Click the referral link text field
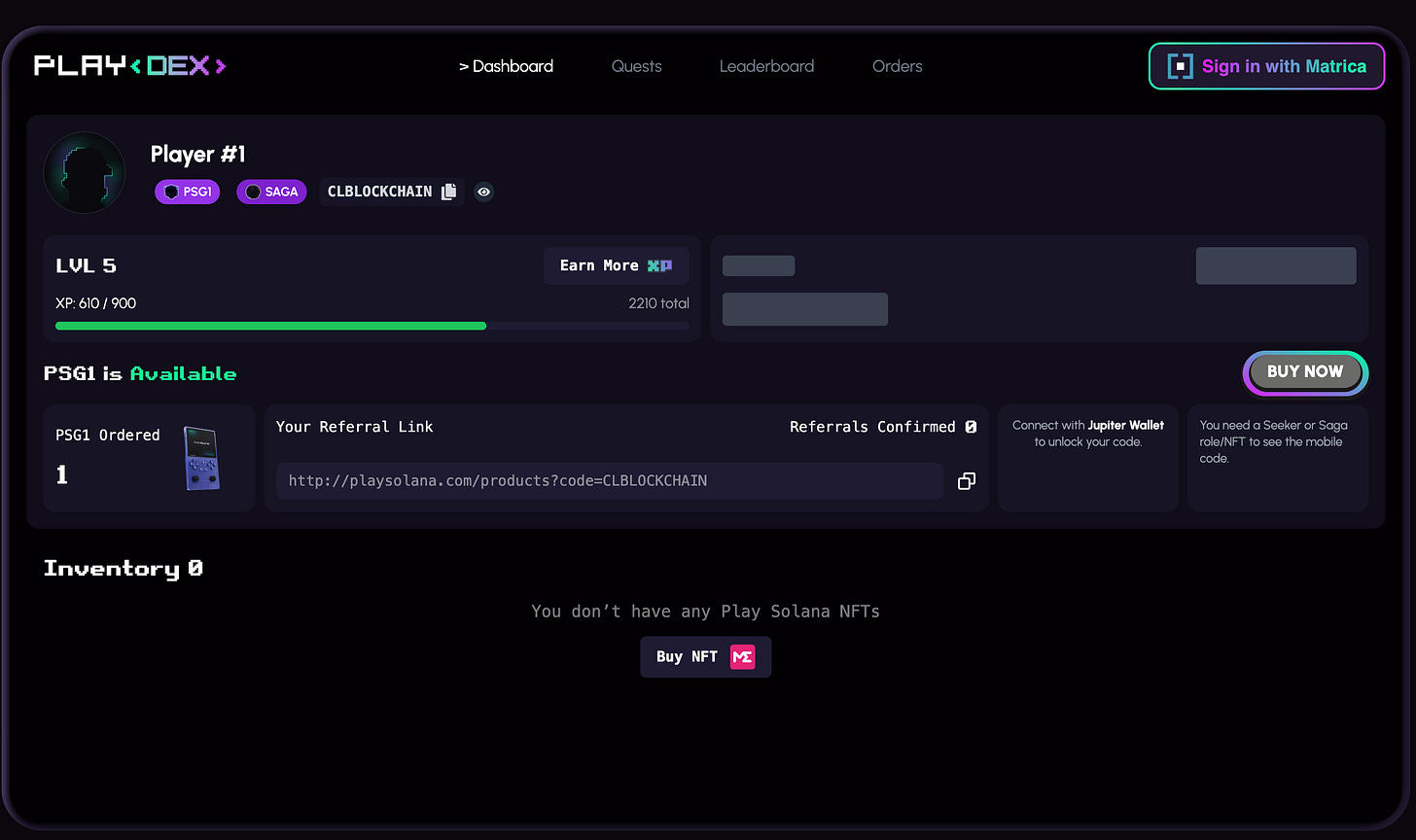This screenshot has height=840, width=1416. (x=610, y=481)
